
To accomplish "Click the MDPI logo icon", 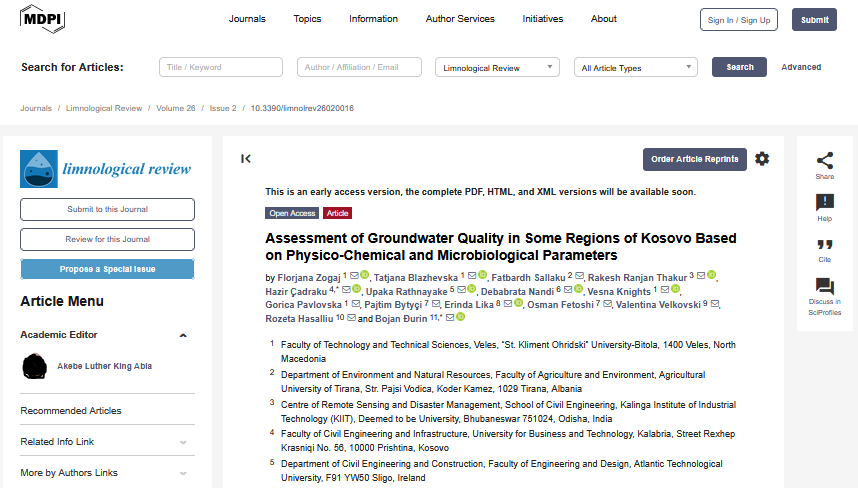I will (x=41, y=19).
